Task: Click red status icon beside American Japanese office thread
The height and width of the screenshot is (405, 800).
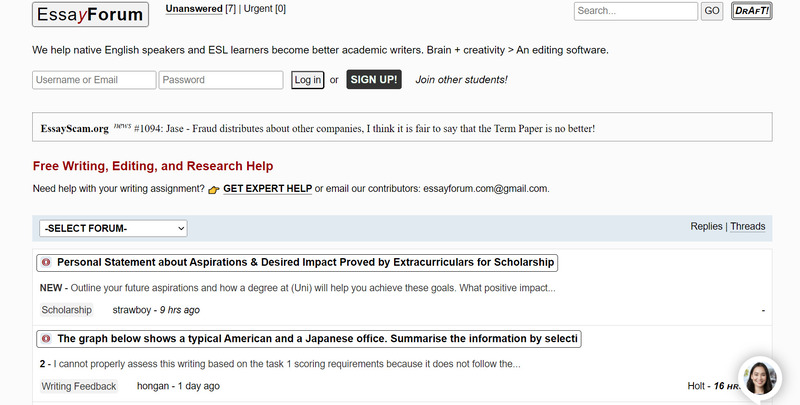Action: [46, 339]
